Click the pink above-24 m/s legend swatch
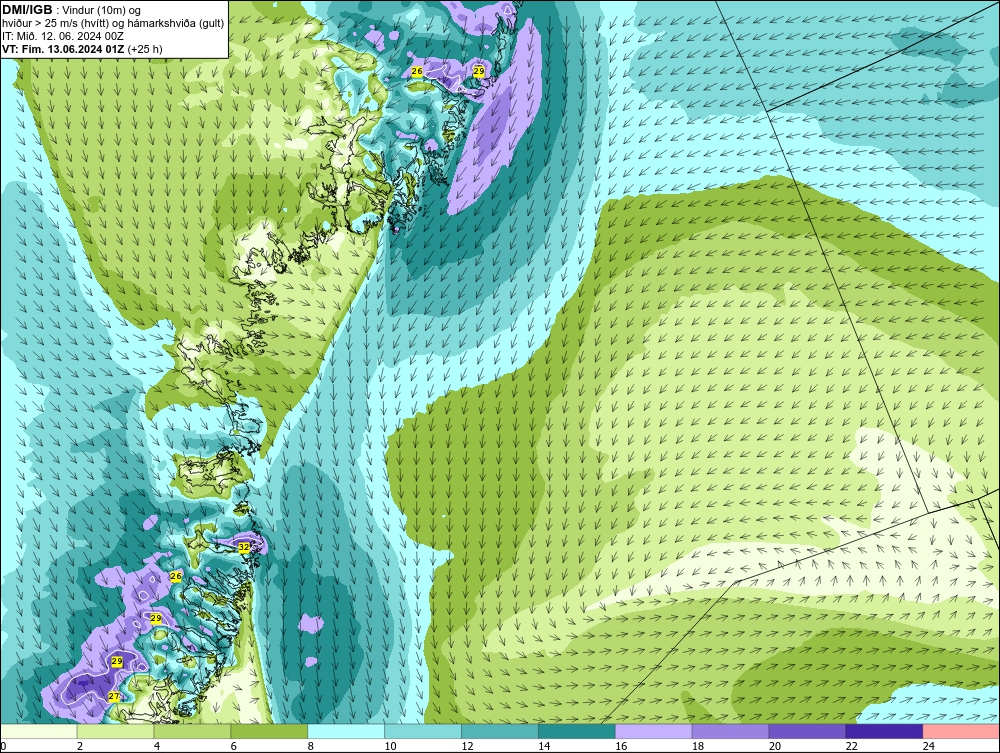The image size is (1000, 753). [x=961, y=731]
